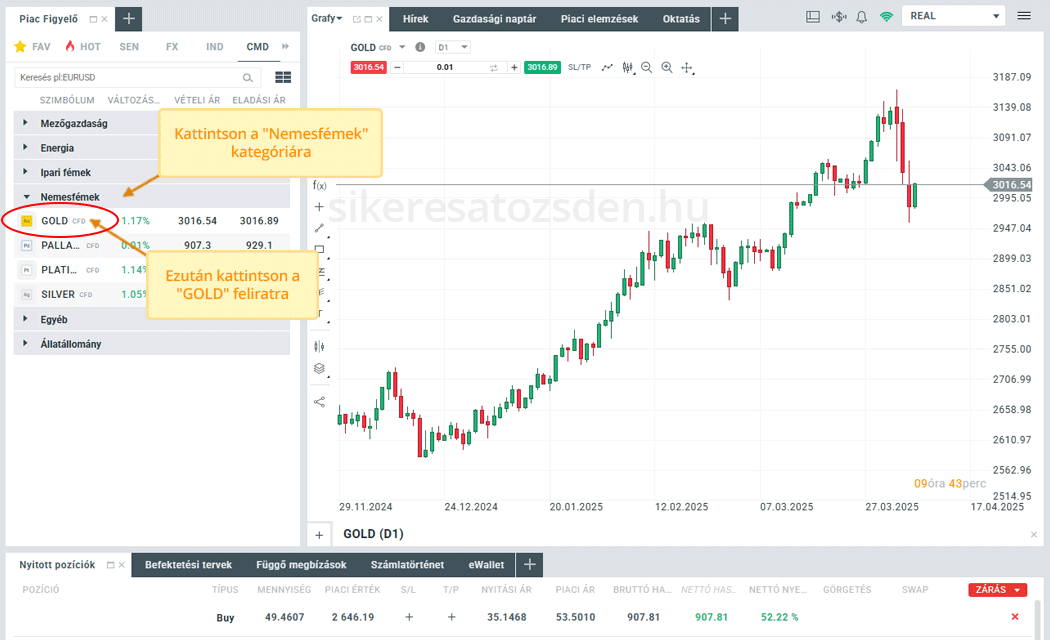Screen dimensions: 1050x640
Task: Click the GOLD instrument info icon
Action: 420,47
